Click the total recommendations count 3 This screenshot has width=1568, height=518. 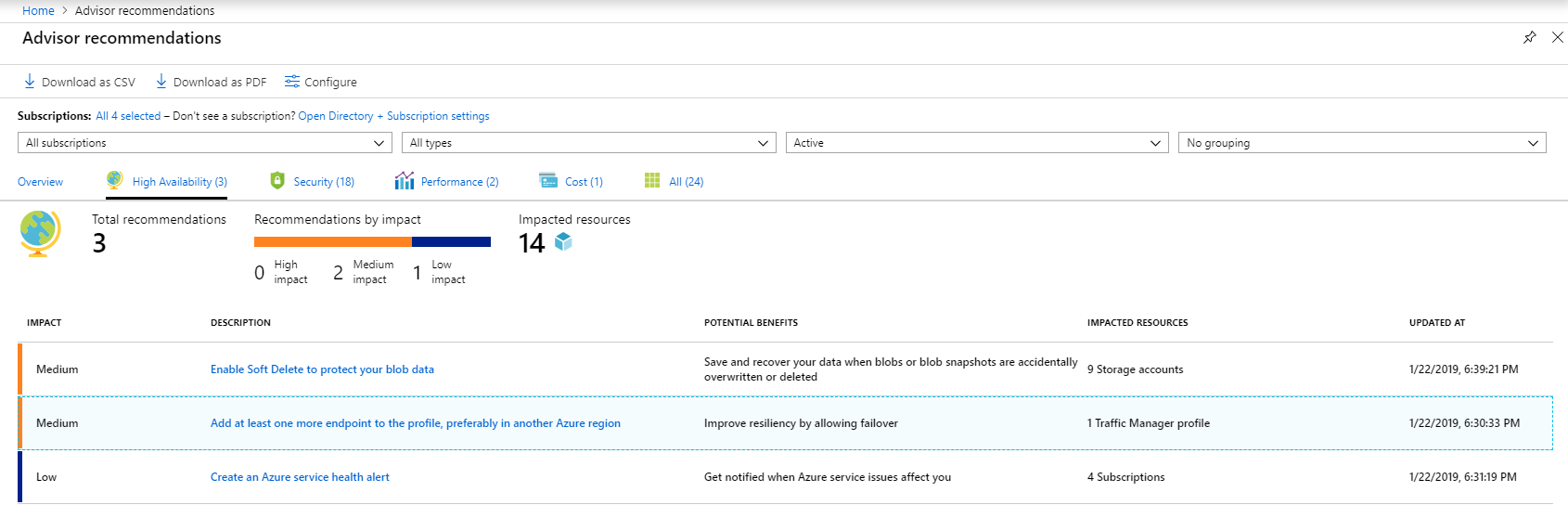pyautogui.click(x=99, y=243)
